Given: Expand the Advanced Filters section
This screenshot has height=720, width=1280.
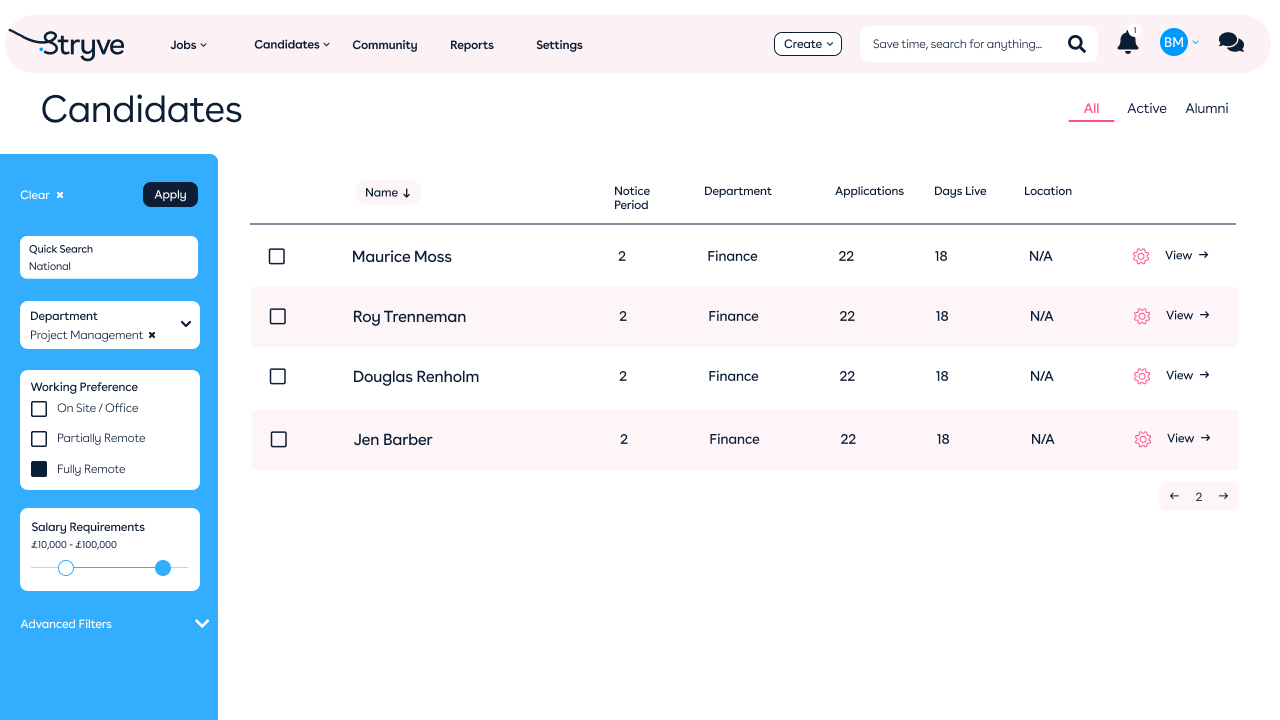Looking at the screenshot, I should [201, 624].
